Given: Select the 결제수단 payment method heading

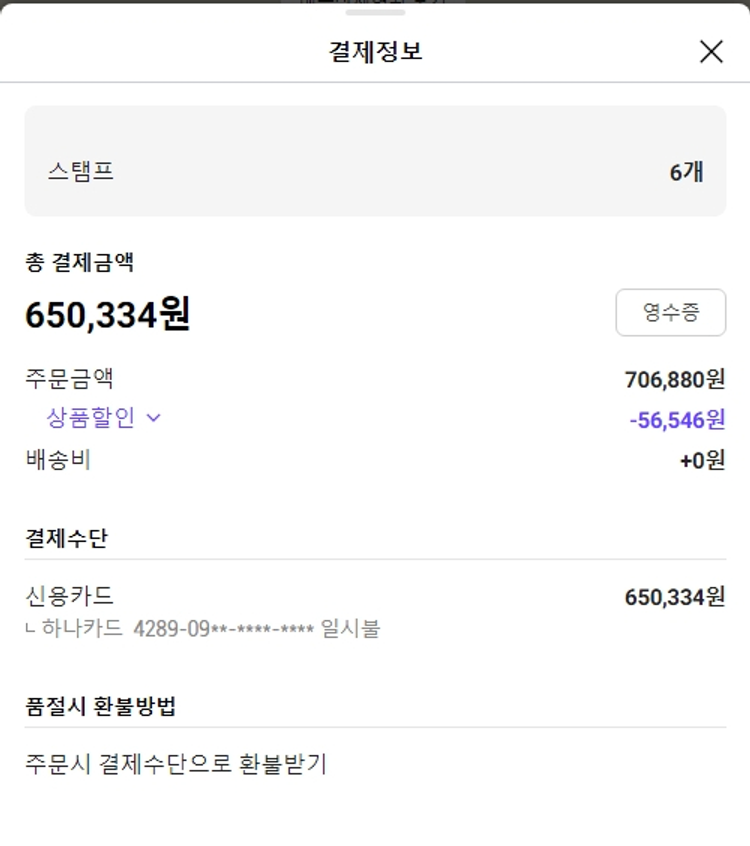Looking at the screenshot, I should pos(66,538).
